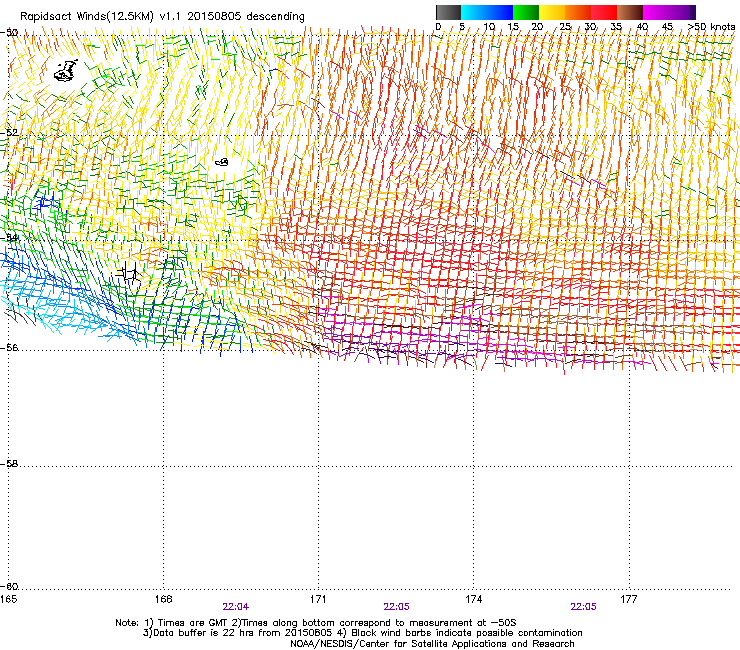The height and width of the screenshot is (650, 740).
Task: Select the green 15–20 knot legend segment
Action: click(x=526, y=12)
